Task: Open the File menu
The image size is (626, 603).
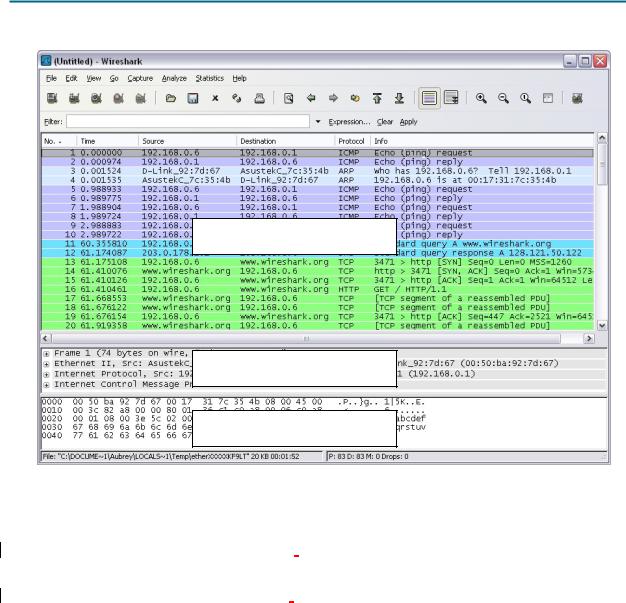Action: coord(51,78)
